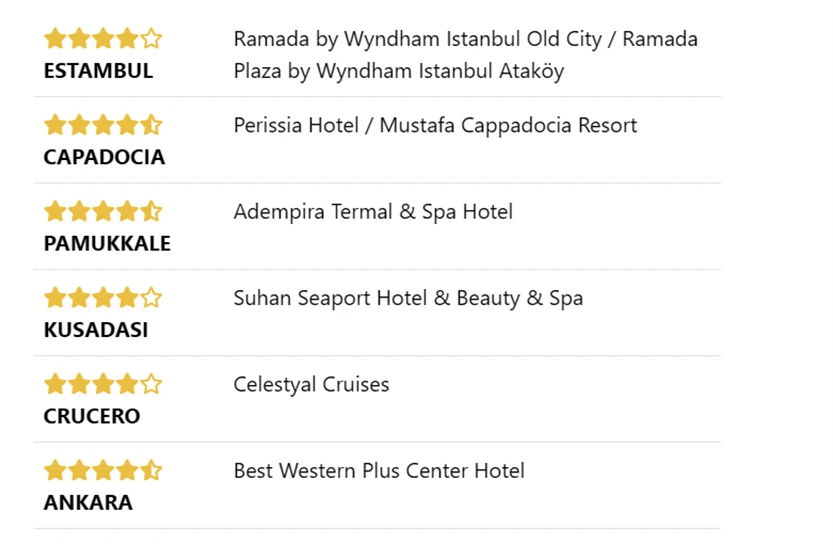Click the first star in the Crucero row

pos(54,384)
